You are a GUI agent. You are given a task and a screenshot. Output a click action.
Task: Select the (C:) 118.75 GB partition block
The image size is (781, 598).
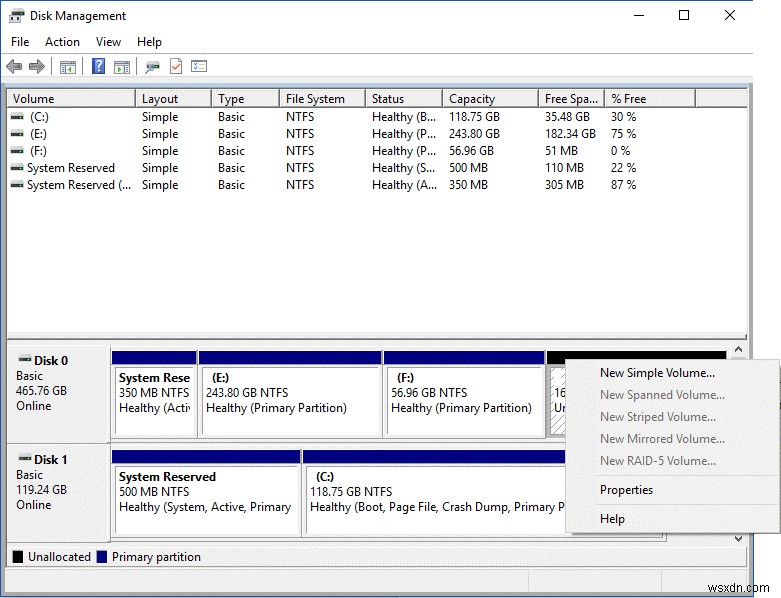[x=434, y=493]
